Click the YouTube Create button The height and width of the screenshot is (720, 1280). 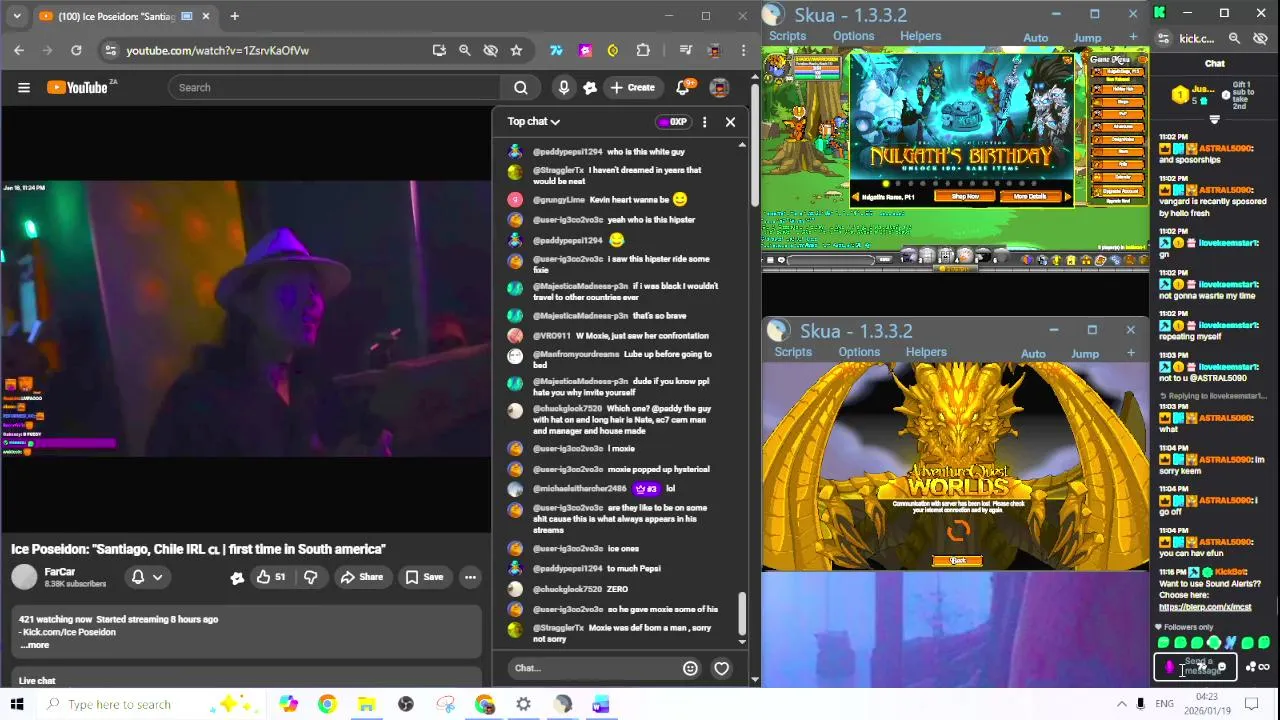pos(632,87)
